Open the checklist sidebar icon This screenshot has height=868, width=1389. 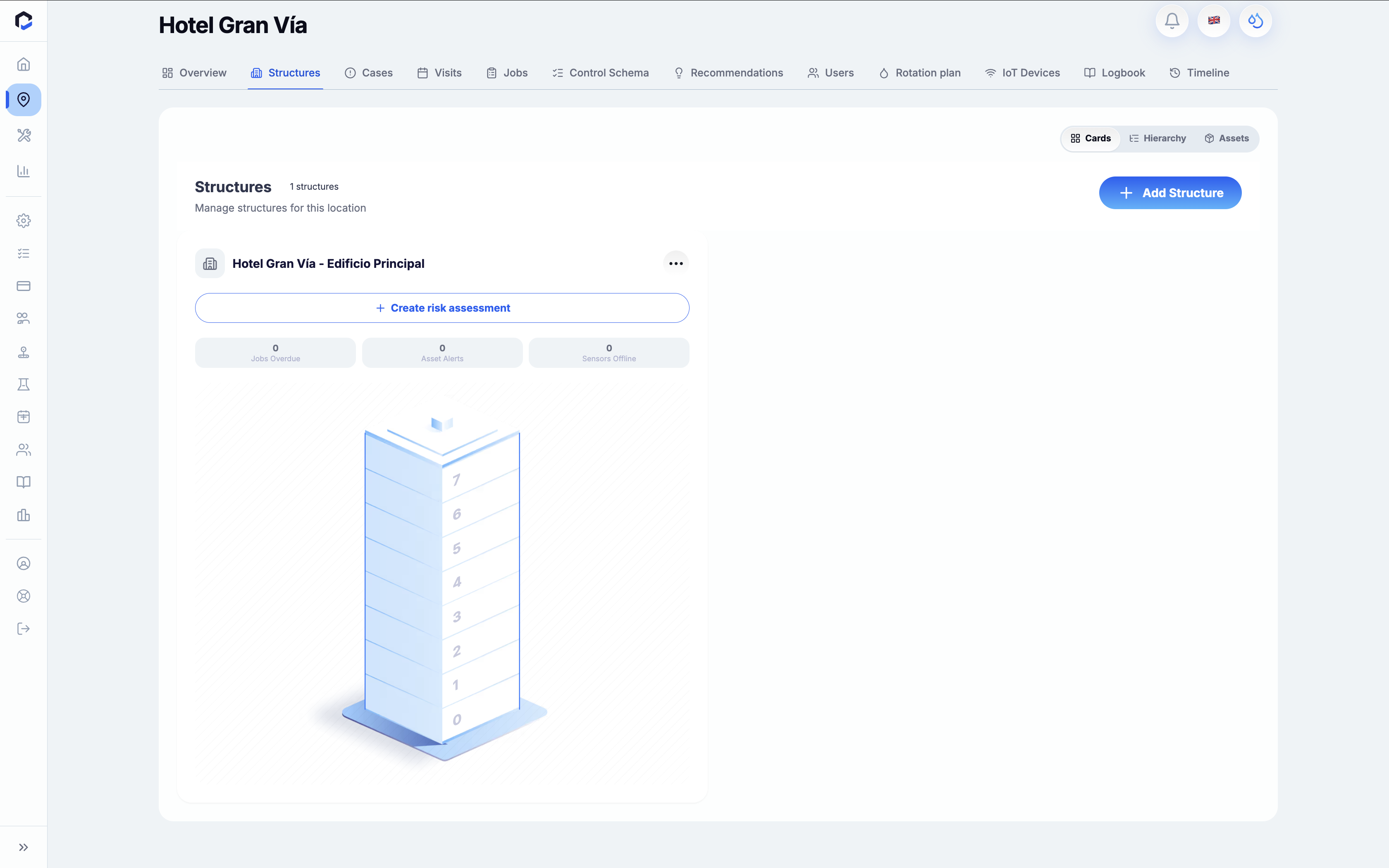coord(24,253)
